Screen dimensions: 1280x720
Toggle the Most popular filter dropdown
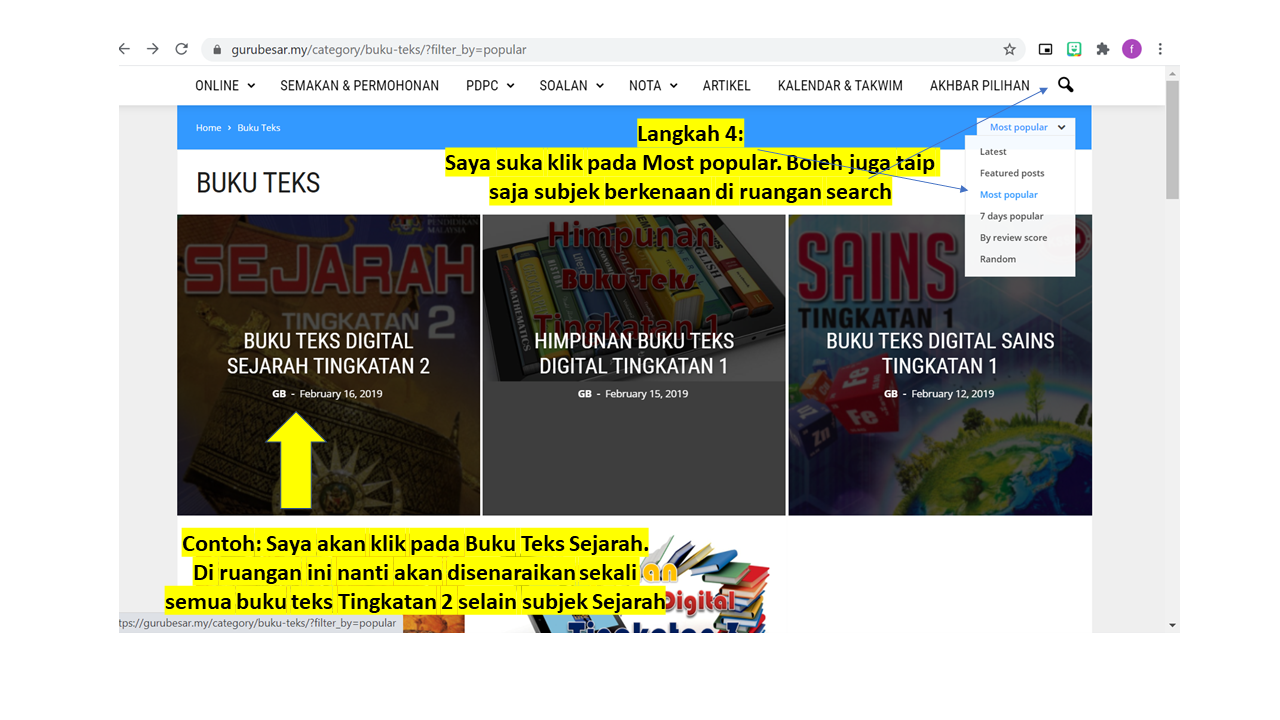coord(1026,127)
